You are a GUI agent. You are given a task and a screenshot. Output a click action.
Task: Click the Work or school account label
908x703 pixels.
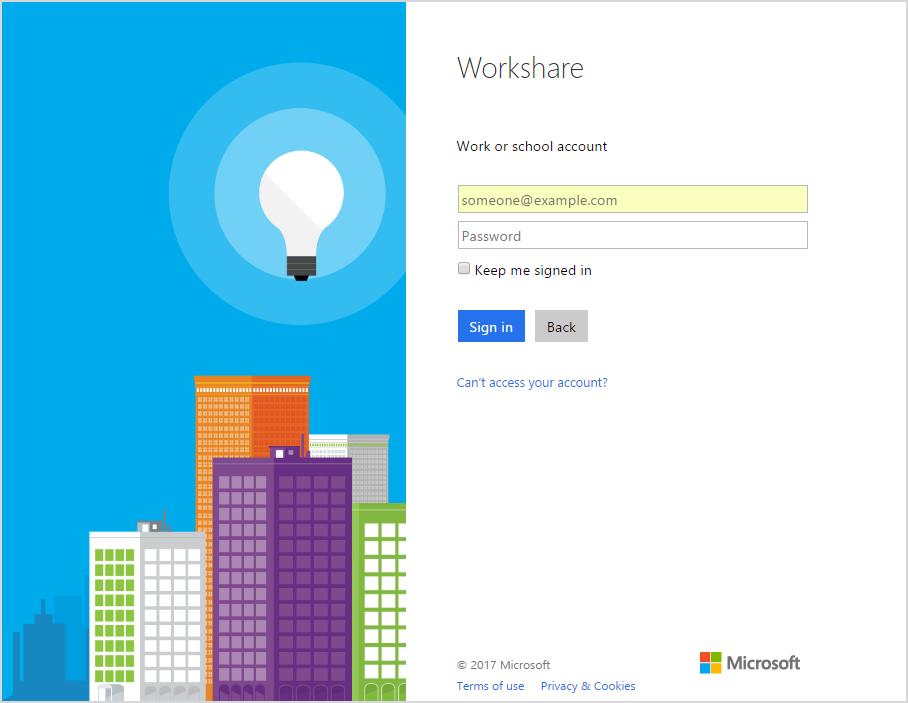point(532,147)
